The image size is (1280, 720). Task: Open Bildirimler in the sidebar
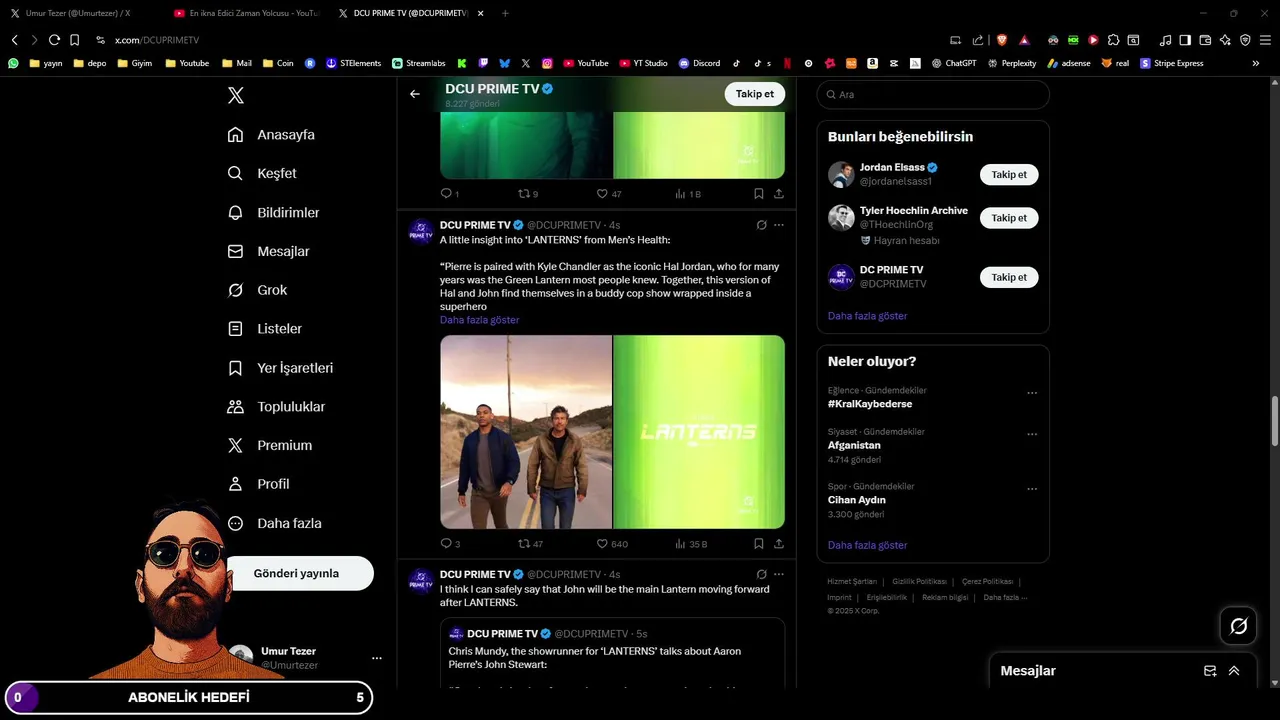point(274,212)
